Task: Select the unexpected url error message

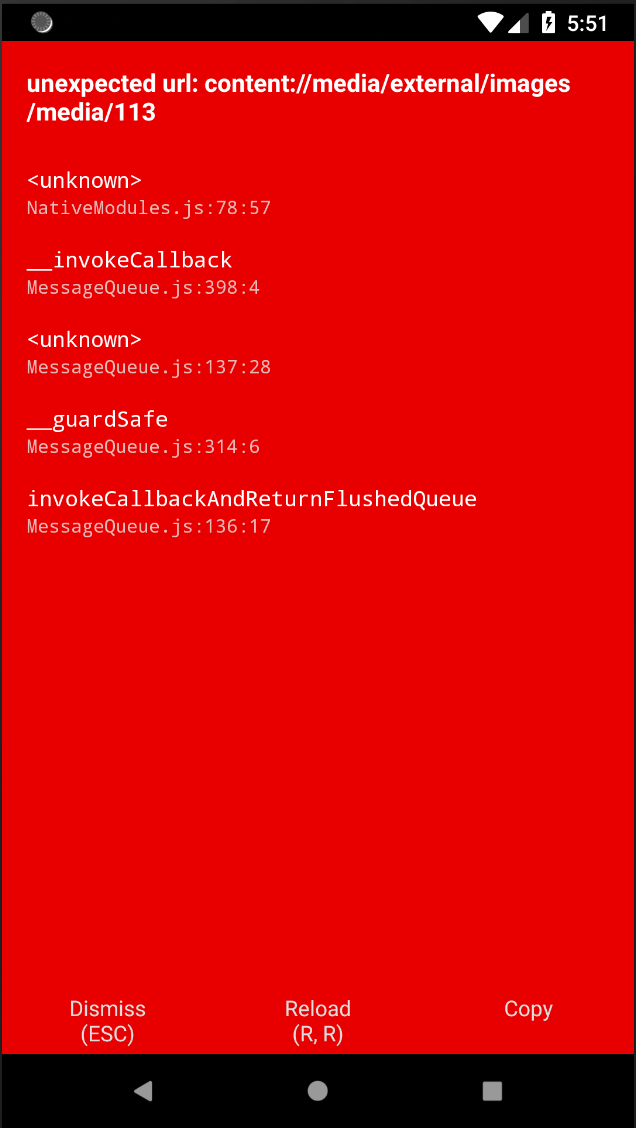Action: [299, 97]
